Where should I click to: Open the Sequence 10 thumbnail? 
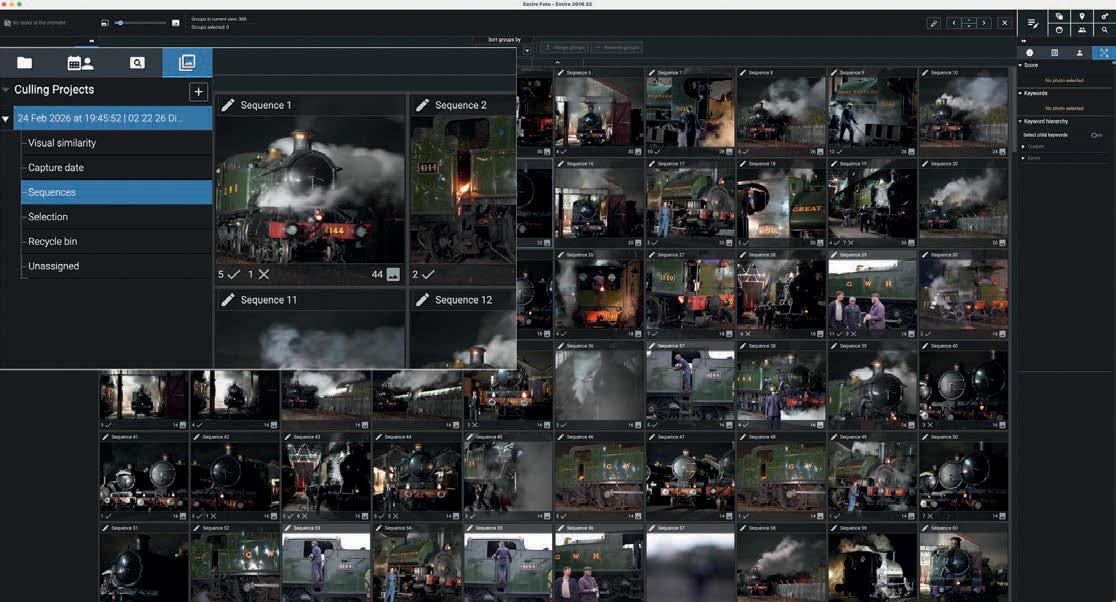(x=963, y=112)
